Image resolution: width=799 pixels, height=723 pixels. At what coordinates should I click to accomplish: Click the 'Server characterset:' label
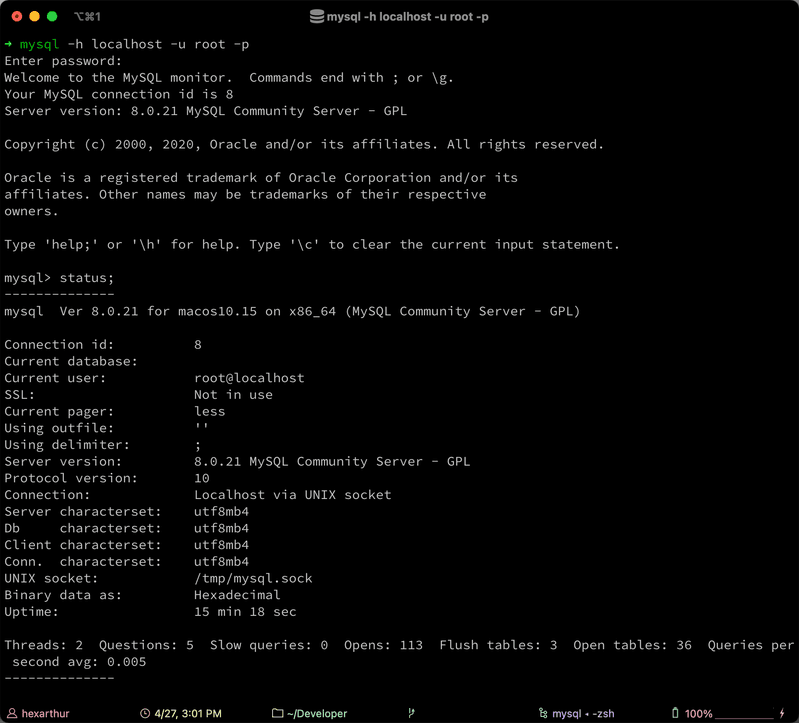click(x=83, y=512)
